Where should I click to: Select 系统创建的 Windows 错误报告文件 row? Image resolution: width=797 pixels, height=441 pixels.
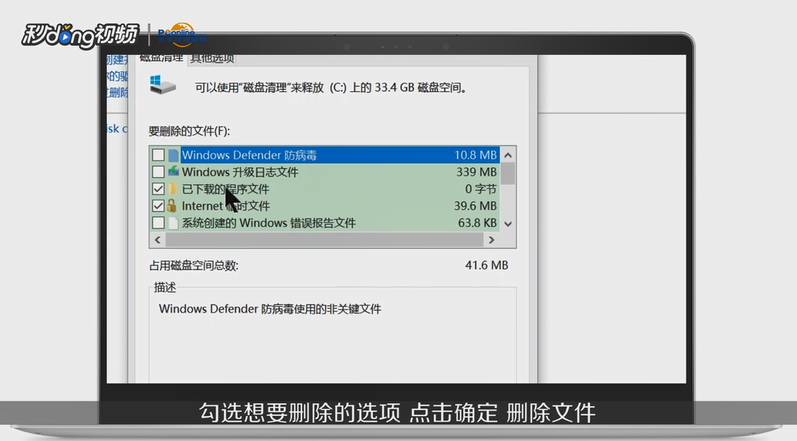[325, 223]
